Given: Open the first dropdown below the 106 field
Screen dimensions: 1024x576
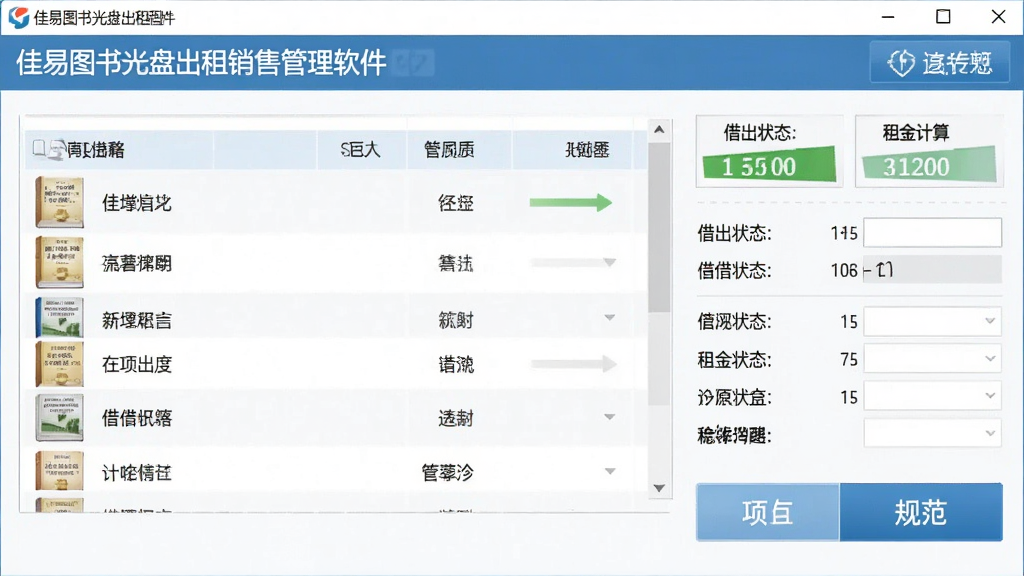Looking at the screenshot, I should pos(932,321).
